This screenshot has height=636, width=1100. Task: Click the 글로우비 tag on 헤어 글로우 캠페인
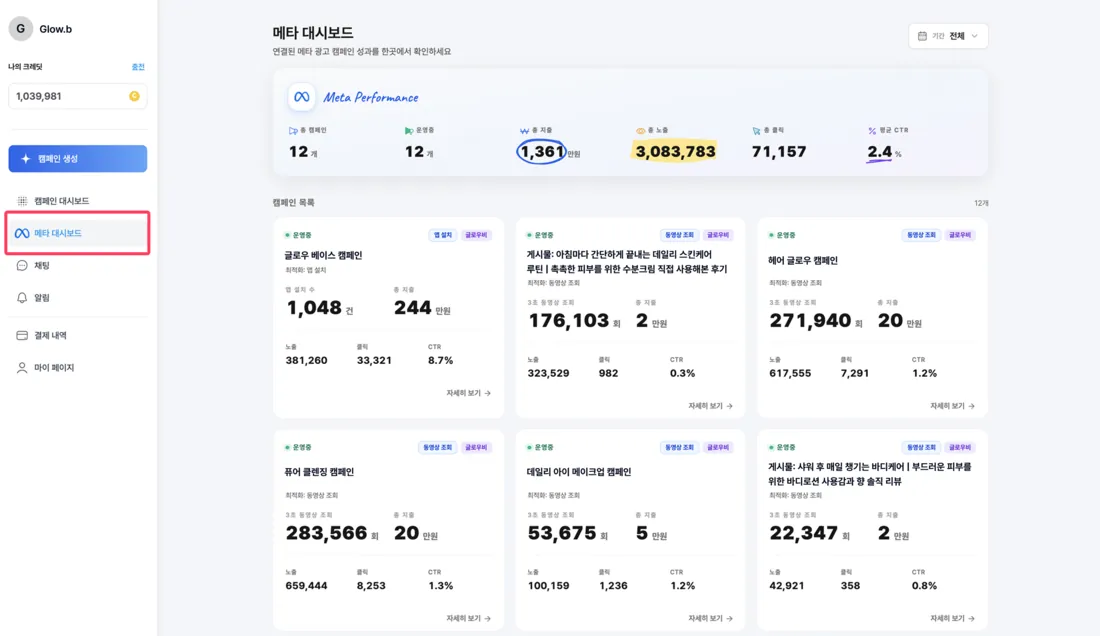click(x=960, y=235)
